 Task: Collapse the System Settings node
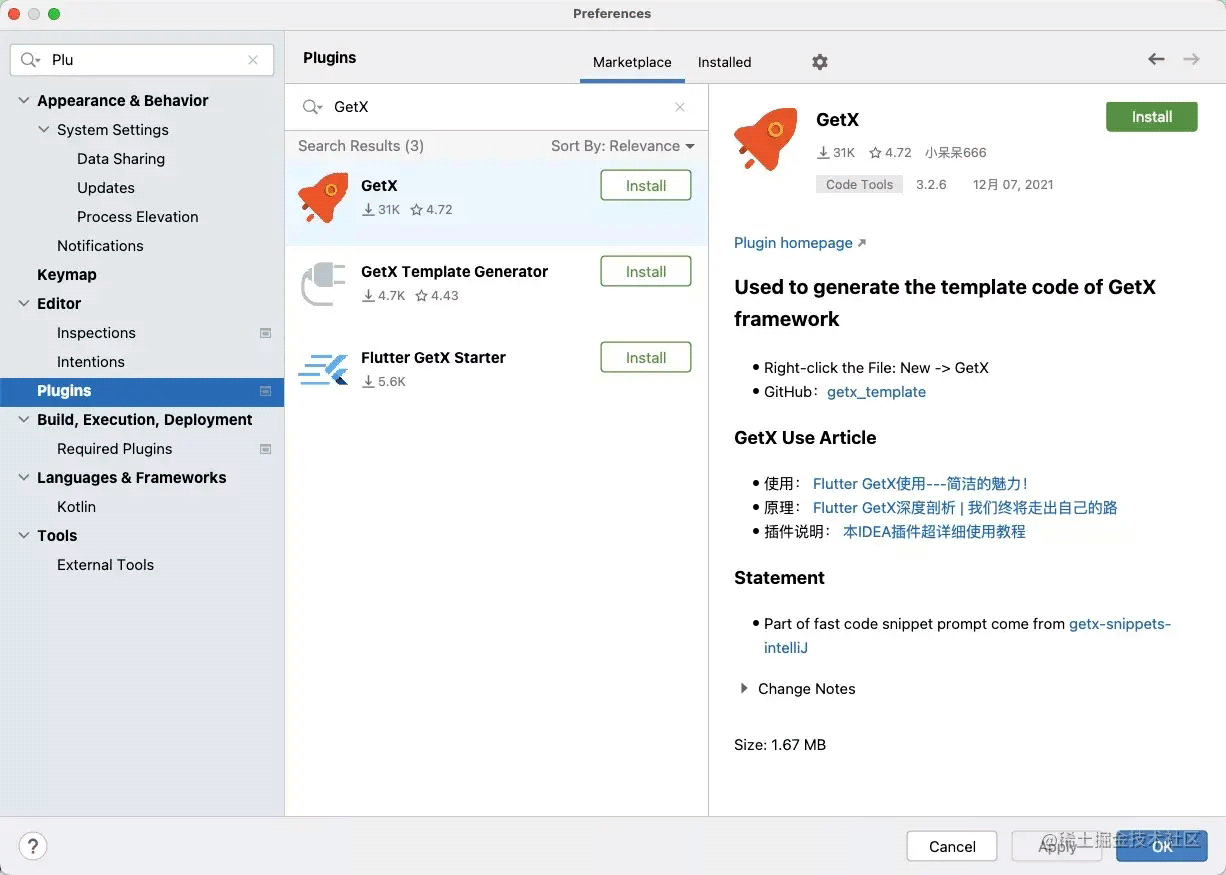pos(44,130)
